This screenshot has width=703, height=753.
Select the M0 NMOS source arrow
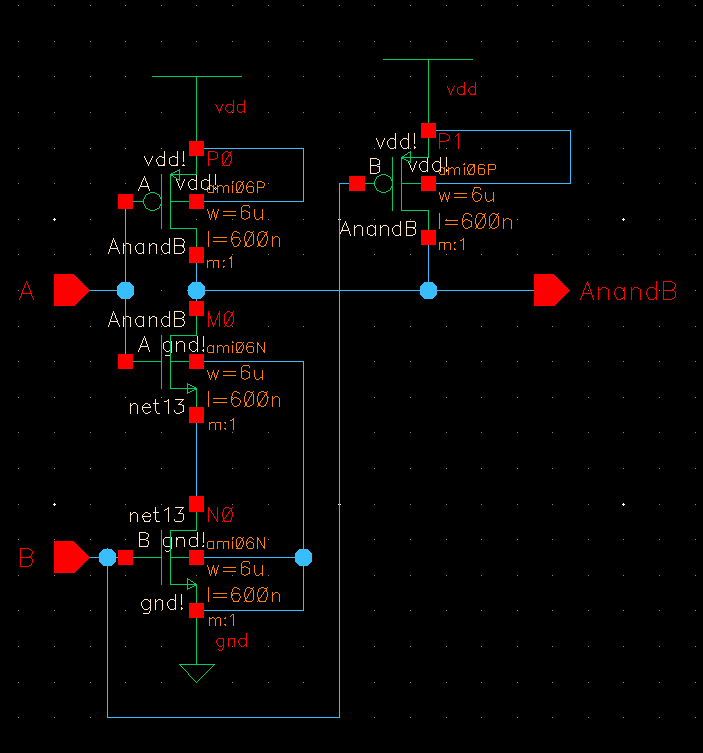(x=191, y=389)
